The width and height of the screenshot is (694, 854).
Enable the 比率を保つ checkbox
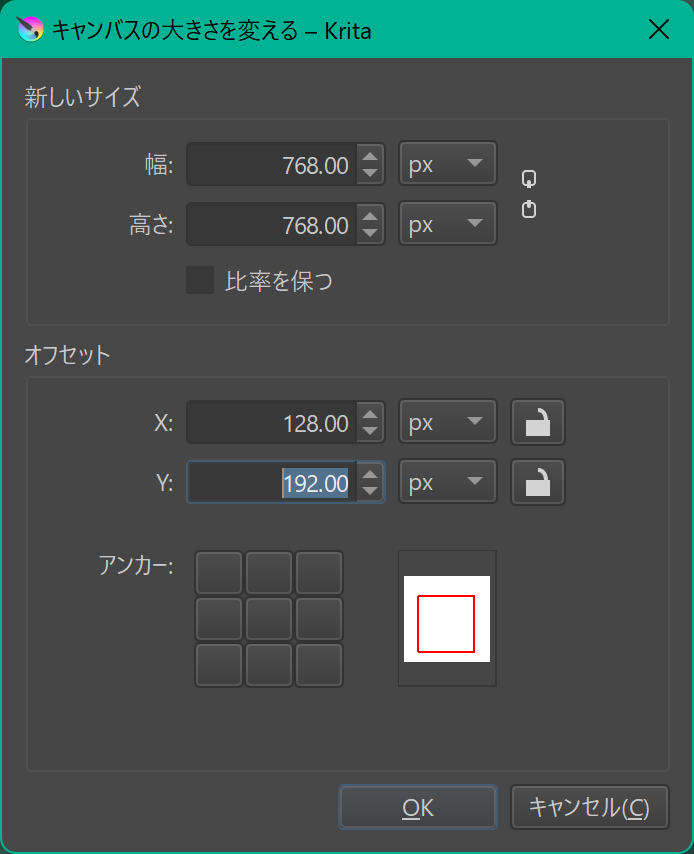(199, 281)
